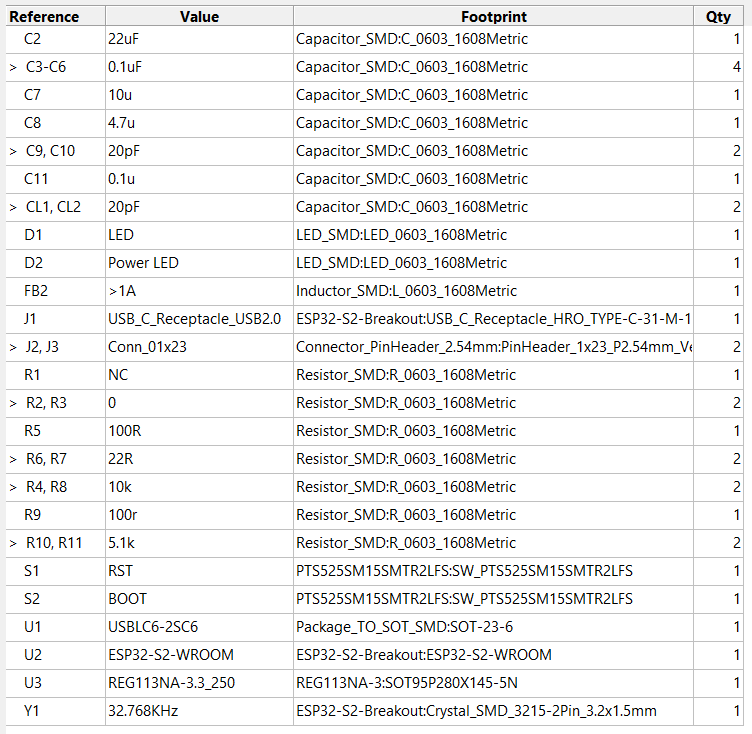Expand the R6, R7 row group
Image resolution: width=752 pixels, height=734 pixels.
(13, 459)
